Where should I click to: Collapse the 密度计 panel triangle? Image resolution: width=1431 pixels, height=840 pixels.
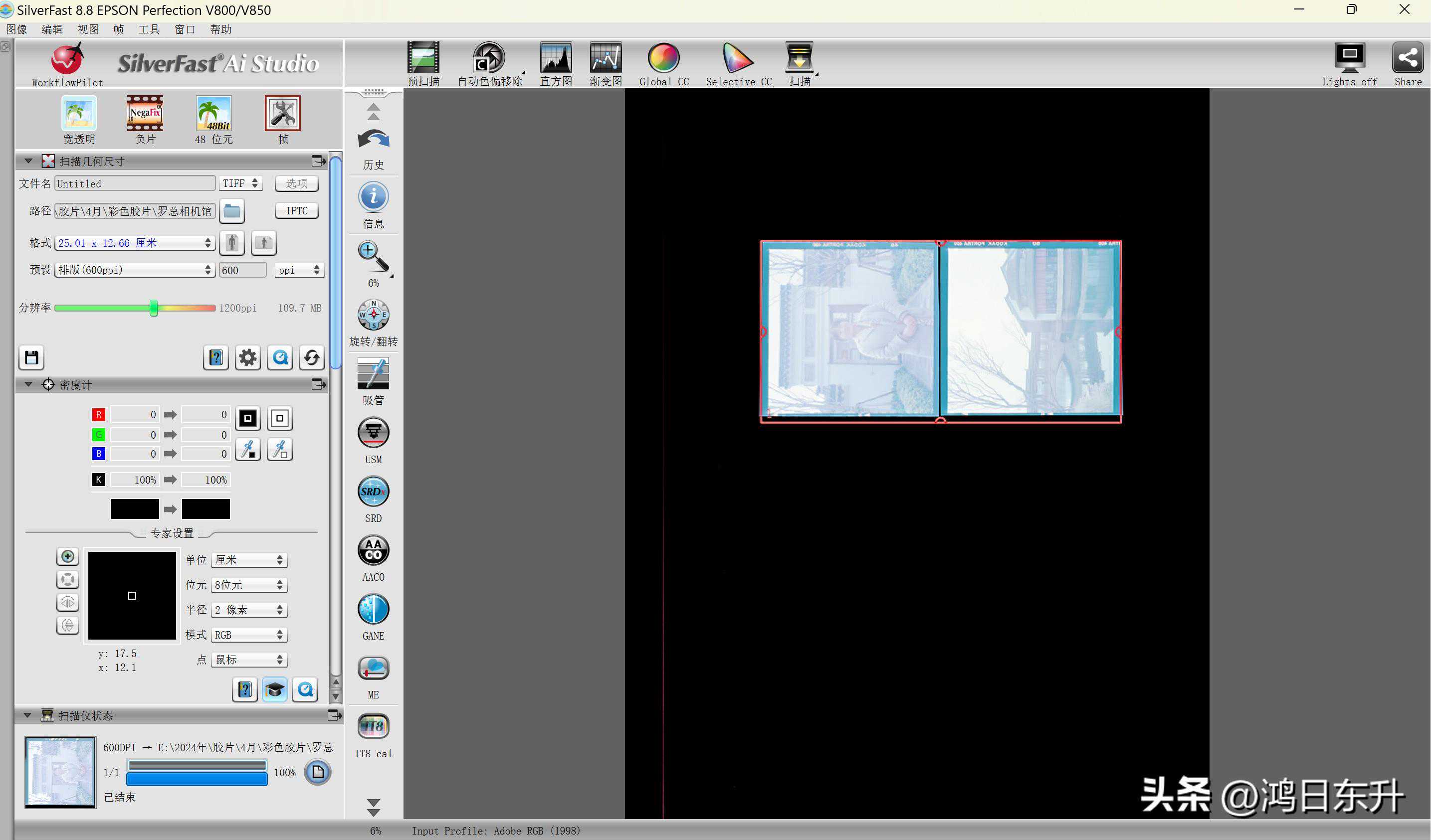[28, 385]
